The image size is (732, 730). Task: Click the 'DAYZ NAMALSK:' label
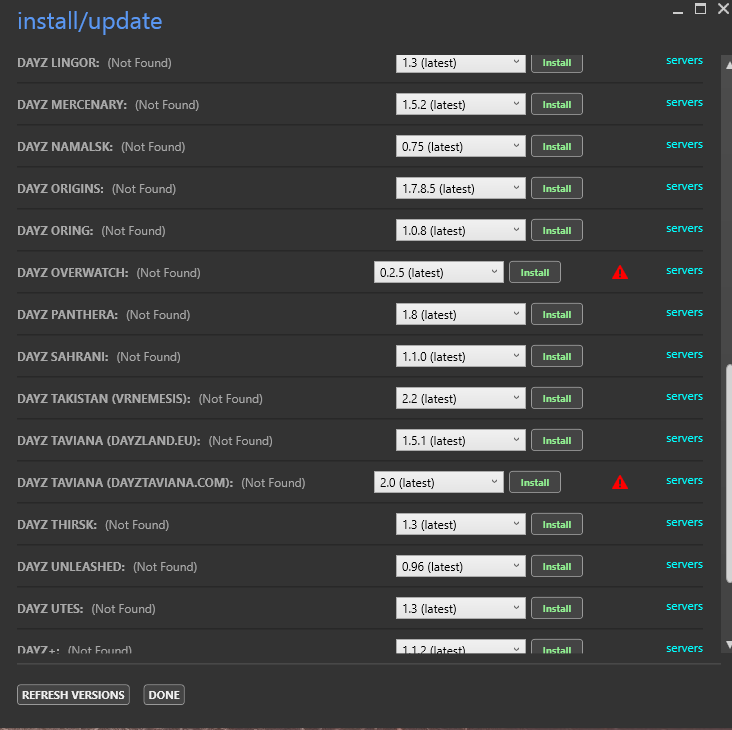65,147
